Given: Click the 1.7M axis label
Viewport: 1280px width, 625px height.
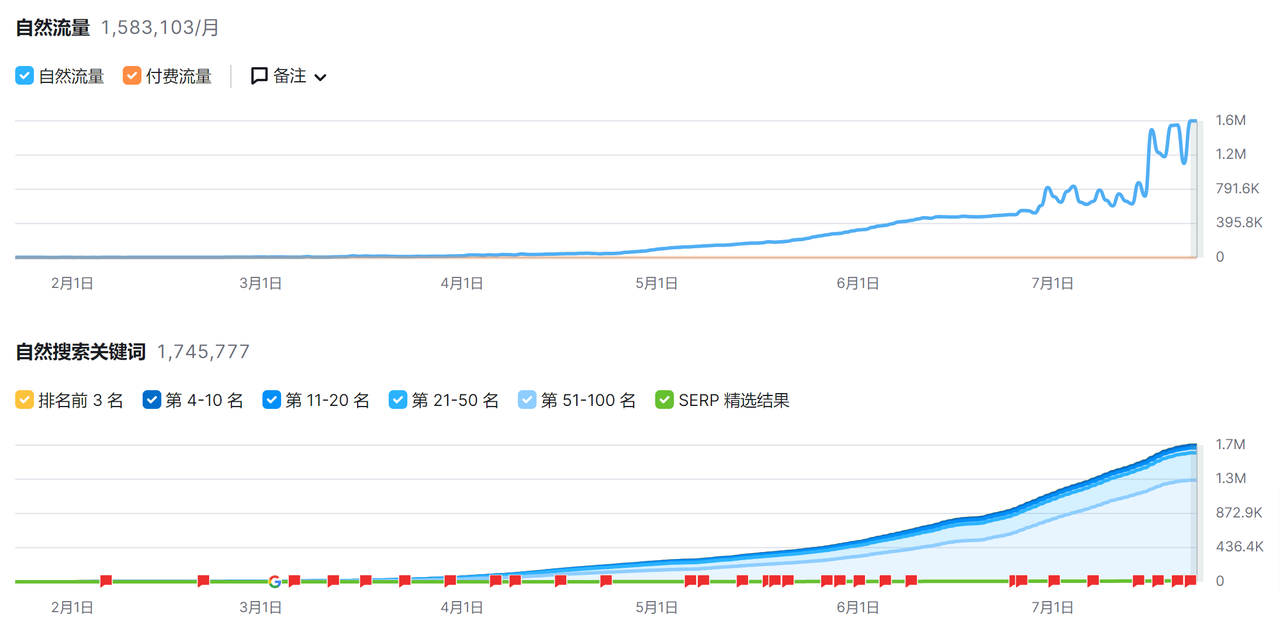Looking at the screenshot, I should point(1230,444).
